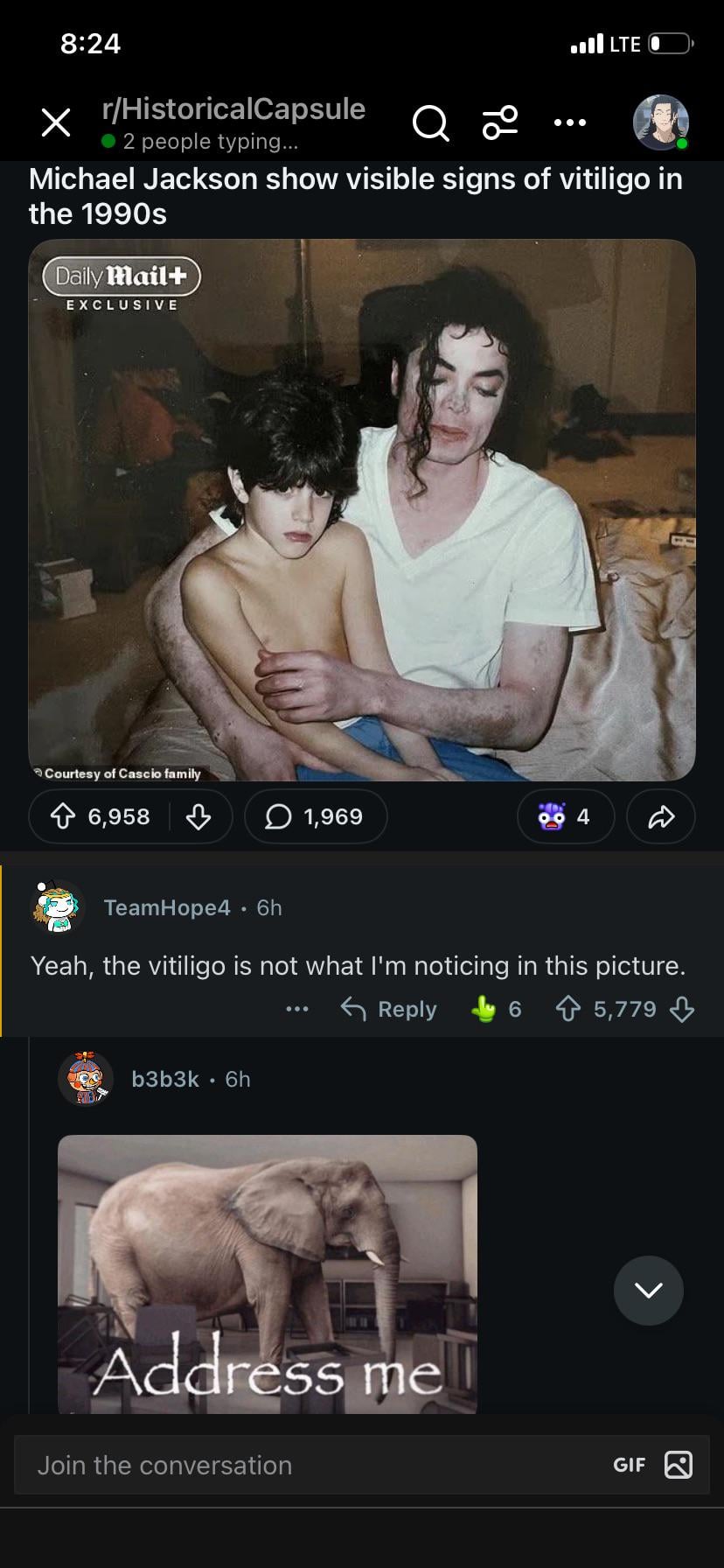Open comment sort and filter options icon
This screenshot has height=1568, width=724.
pos(500,123)
